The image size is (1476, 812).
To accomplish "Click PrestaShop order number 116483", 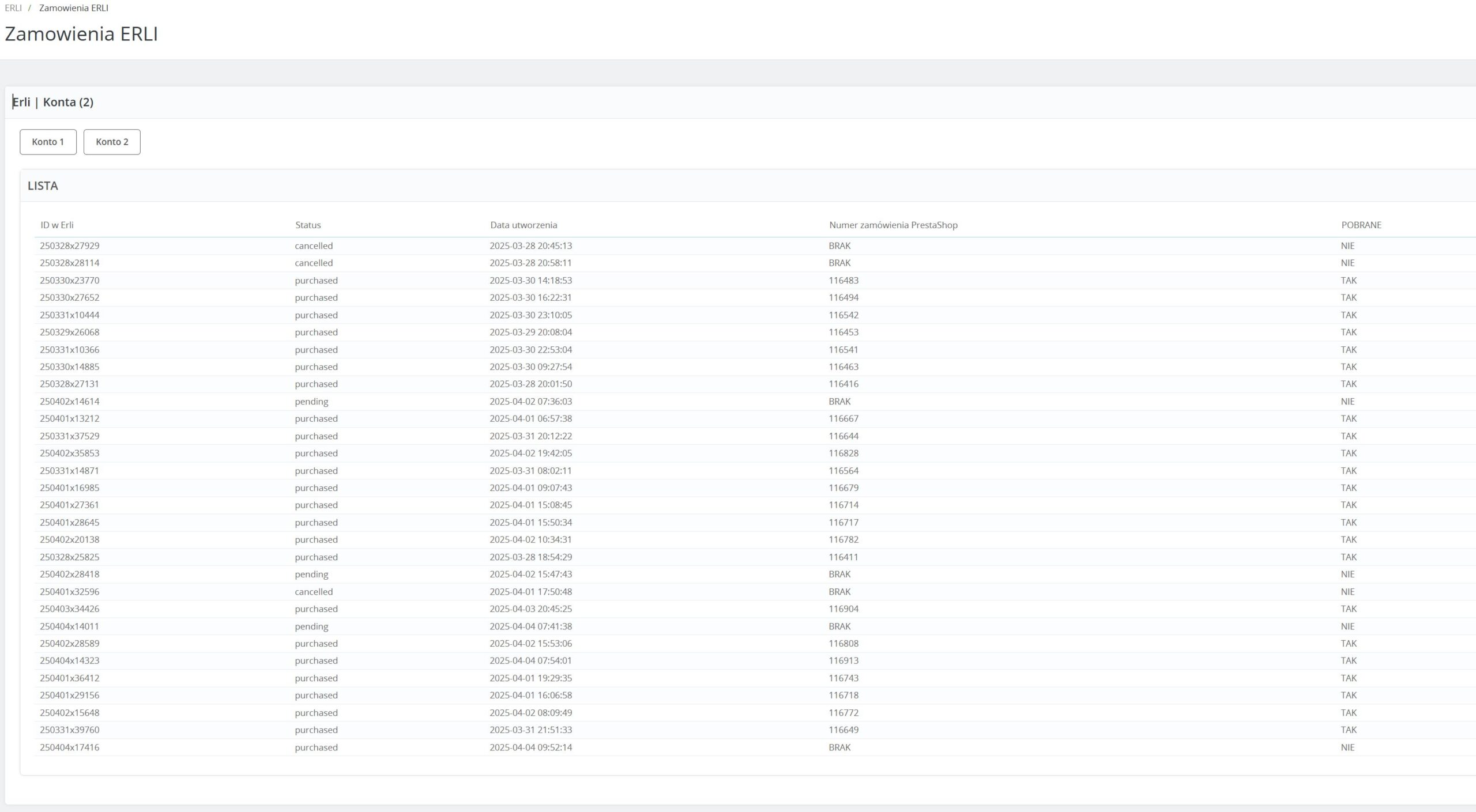I will coord(844,280).
